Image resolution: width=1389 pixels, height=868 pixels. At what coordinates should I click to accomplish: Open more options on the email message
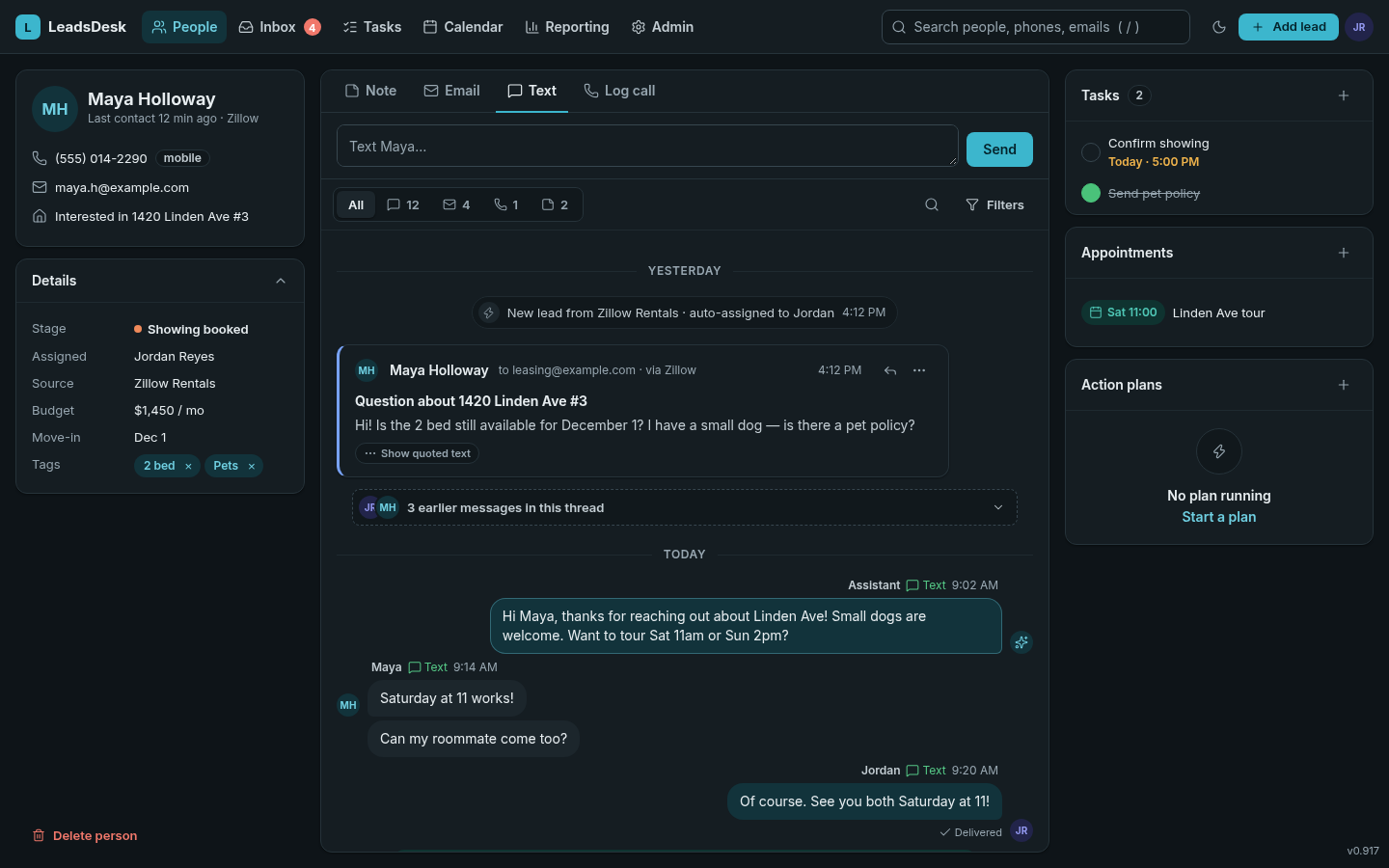[919, 370]
